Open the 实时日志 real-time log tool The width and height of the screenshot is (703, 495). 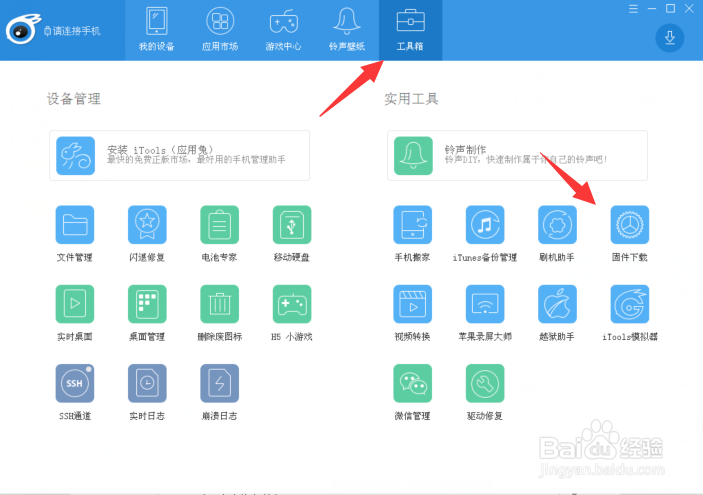(147, 383)
